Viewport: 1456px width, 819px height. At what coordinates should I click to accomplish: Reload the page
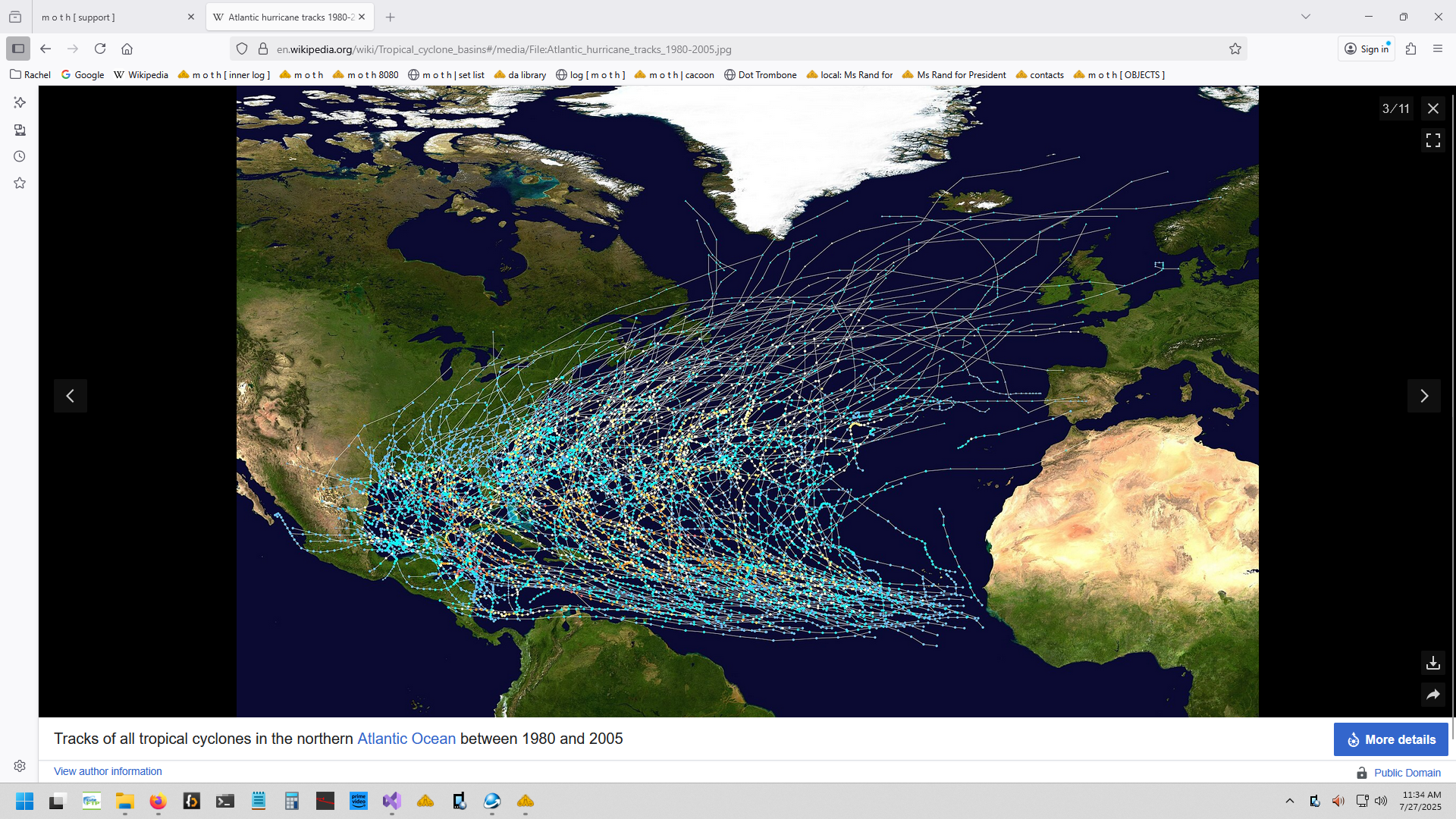(100, 49)
